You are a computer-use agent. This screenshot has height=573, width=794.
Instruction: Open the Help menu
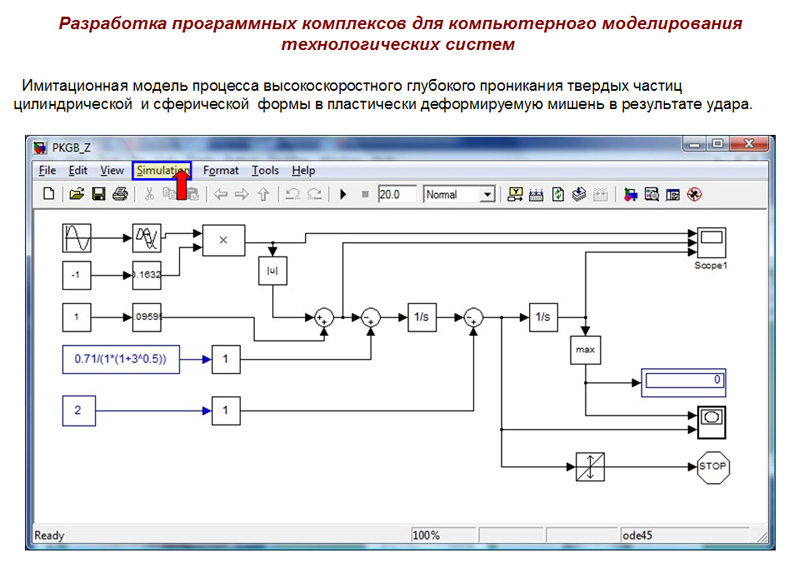303,171
